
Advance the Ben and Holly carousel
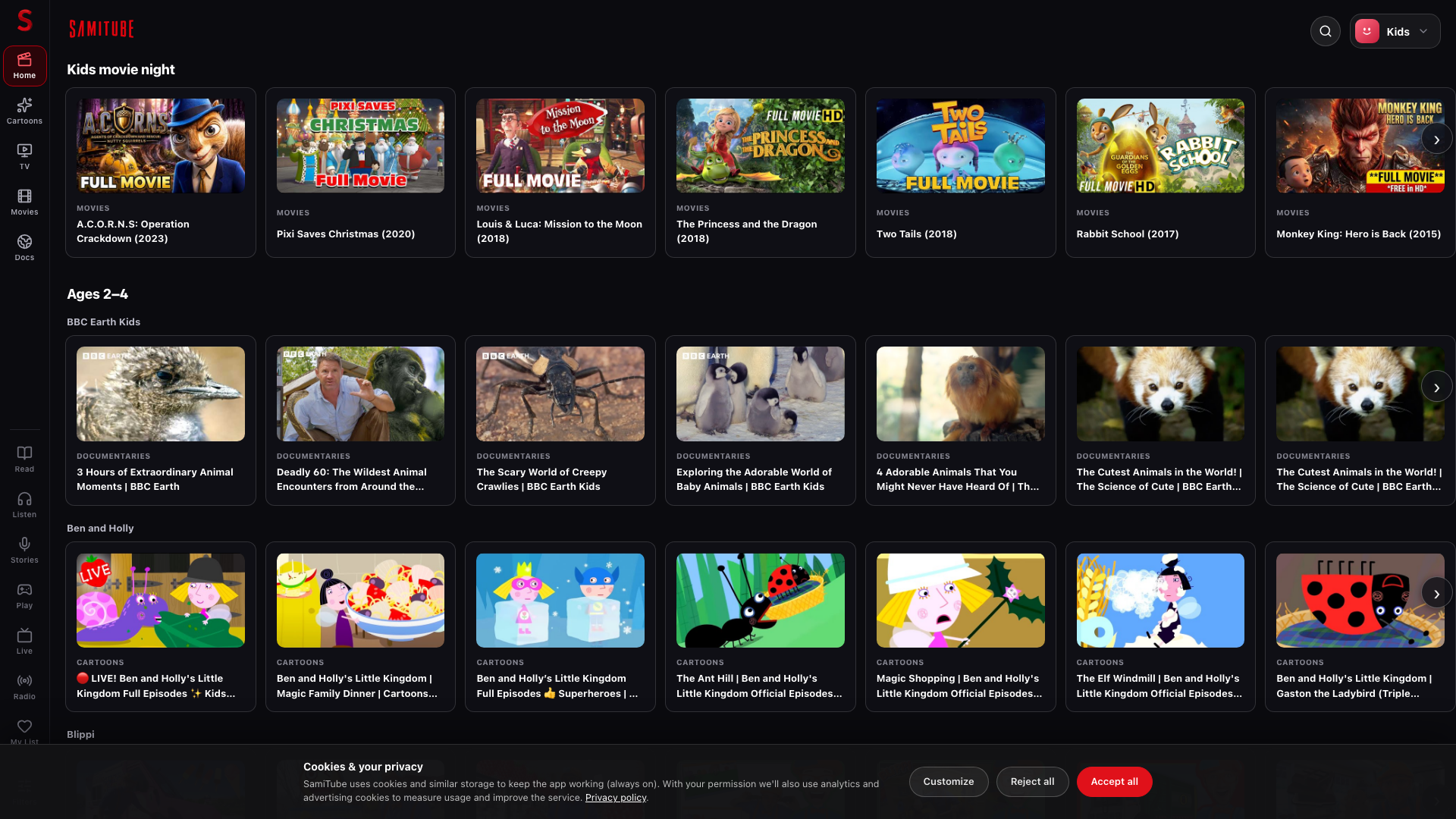tap(1436, 594)
